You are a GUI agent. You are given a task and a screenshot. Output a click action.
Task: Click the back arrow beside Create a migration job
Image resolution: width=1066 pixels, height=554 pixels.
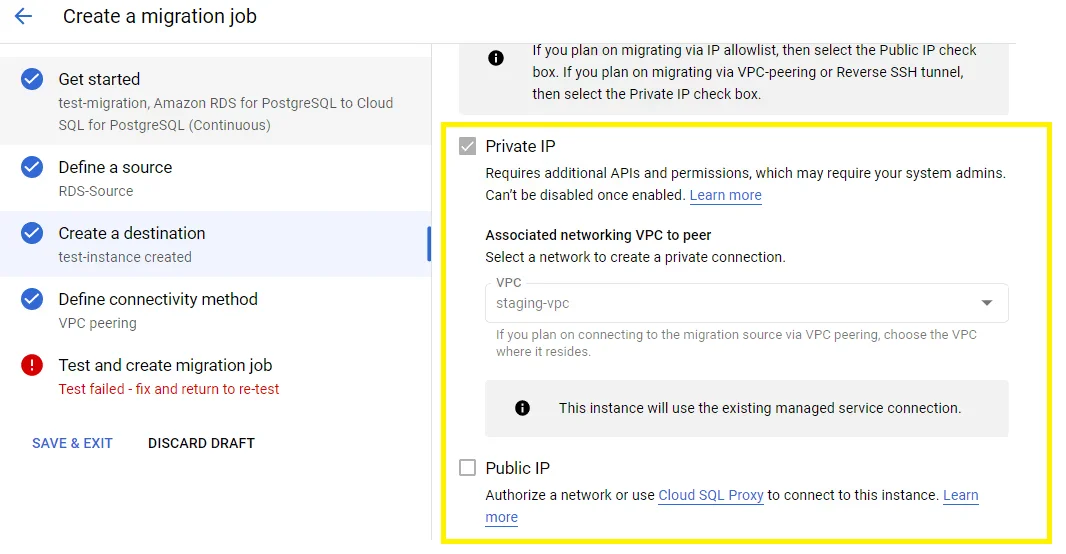click(x=23, y=16)
